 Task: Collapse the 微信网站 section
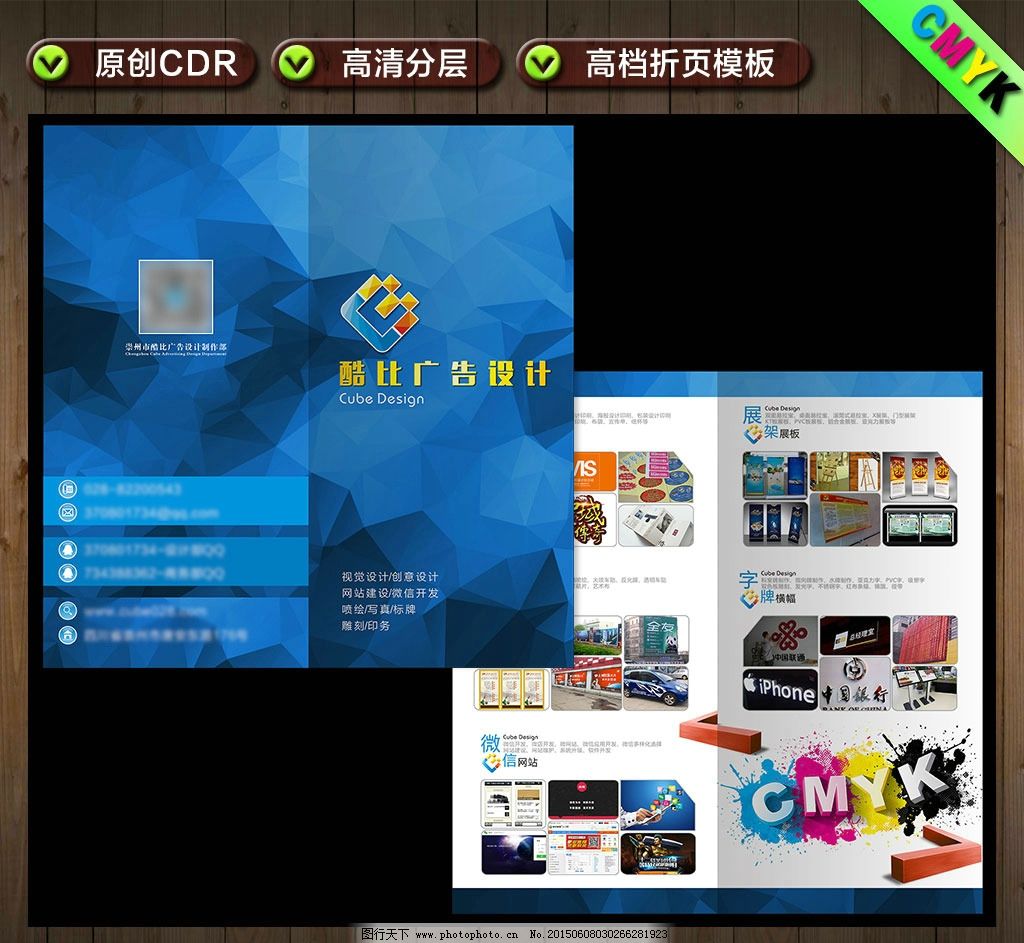pos(515,760)
